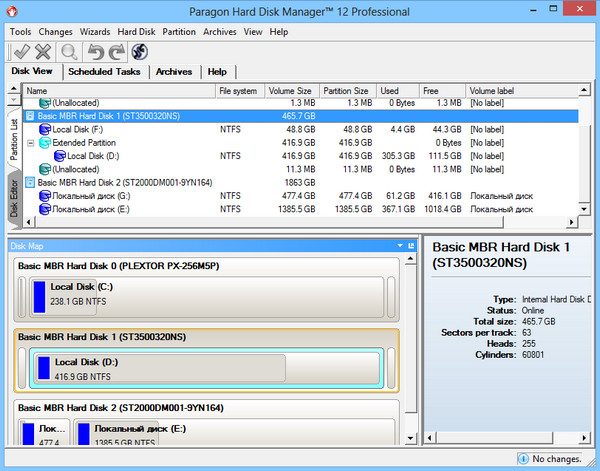Select the Partition List side tab
This screenshot has height=471, width=600.
(x=14, y=140)
